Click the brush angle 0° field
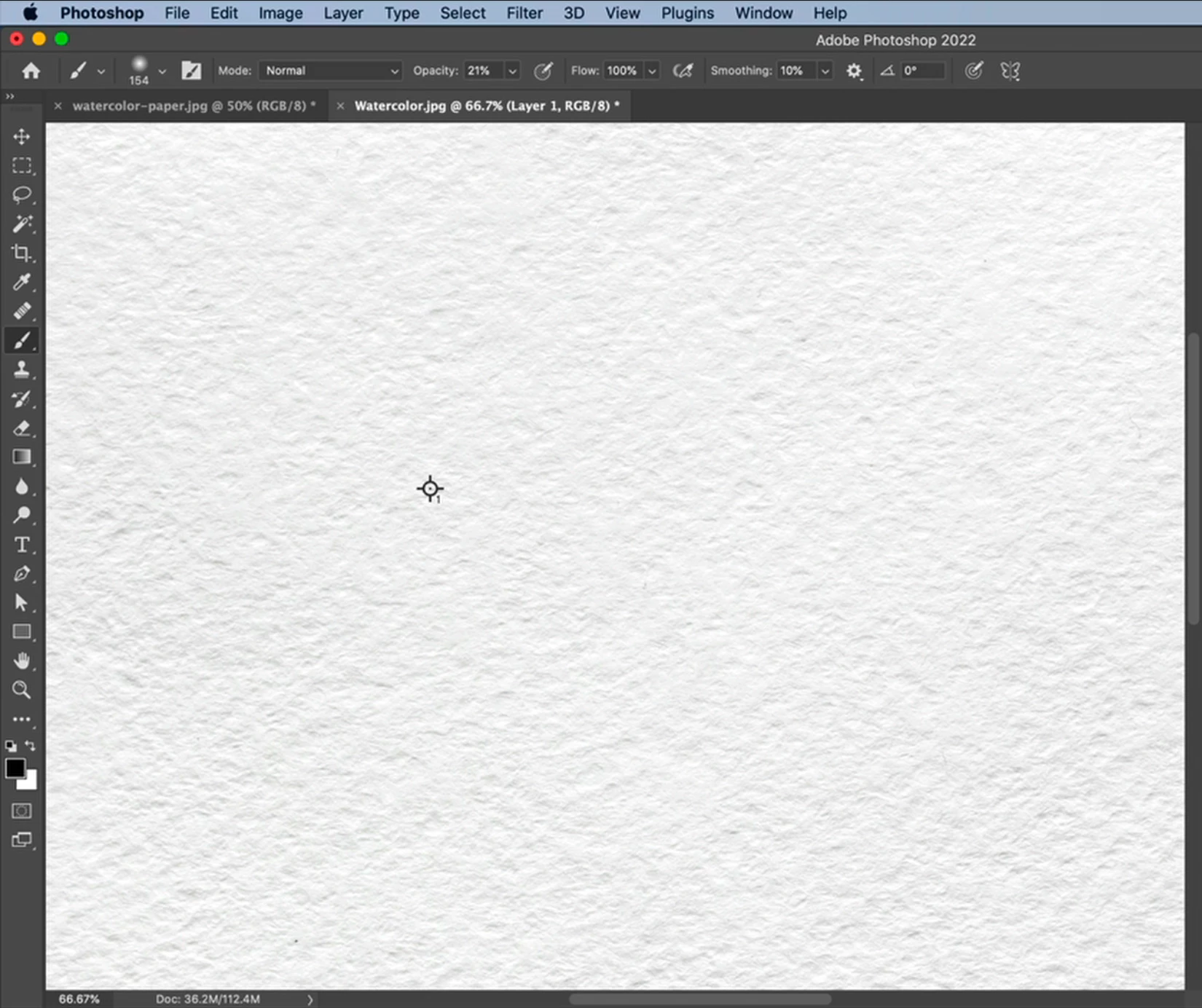 (922, 71)
